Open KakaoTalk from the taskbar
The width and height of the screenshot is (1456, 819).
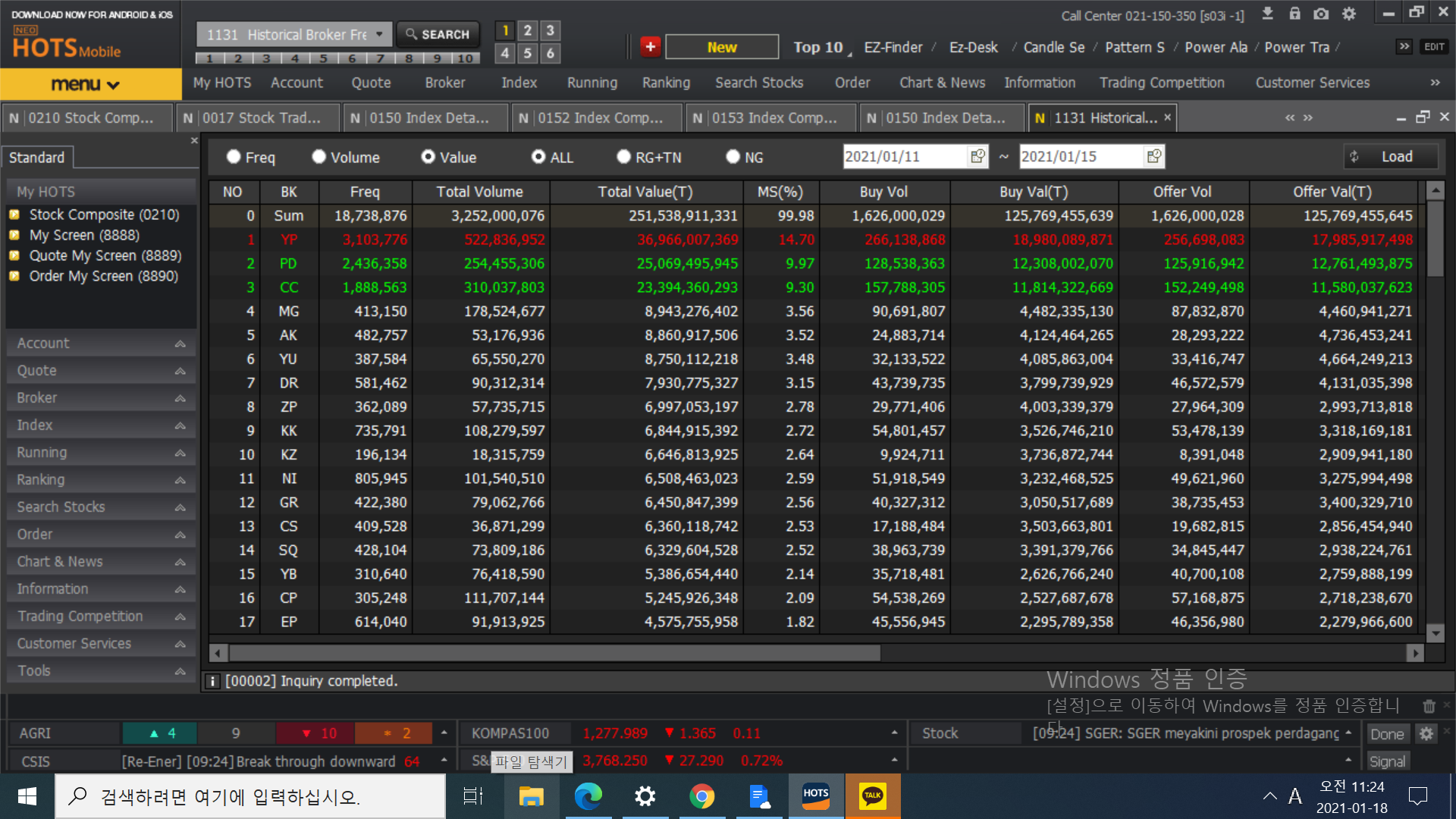click(873, 796)
